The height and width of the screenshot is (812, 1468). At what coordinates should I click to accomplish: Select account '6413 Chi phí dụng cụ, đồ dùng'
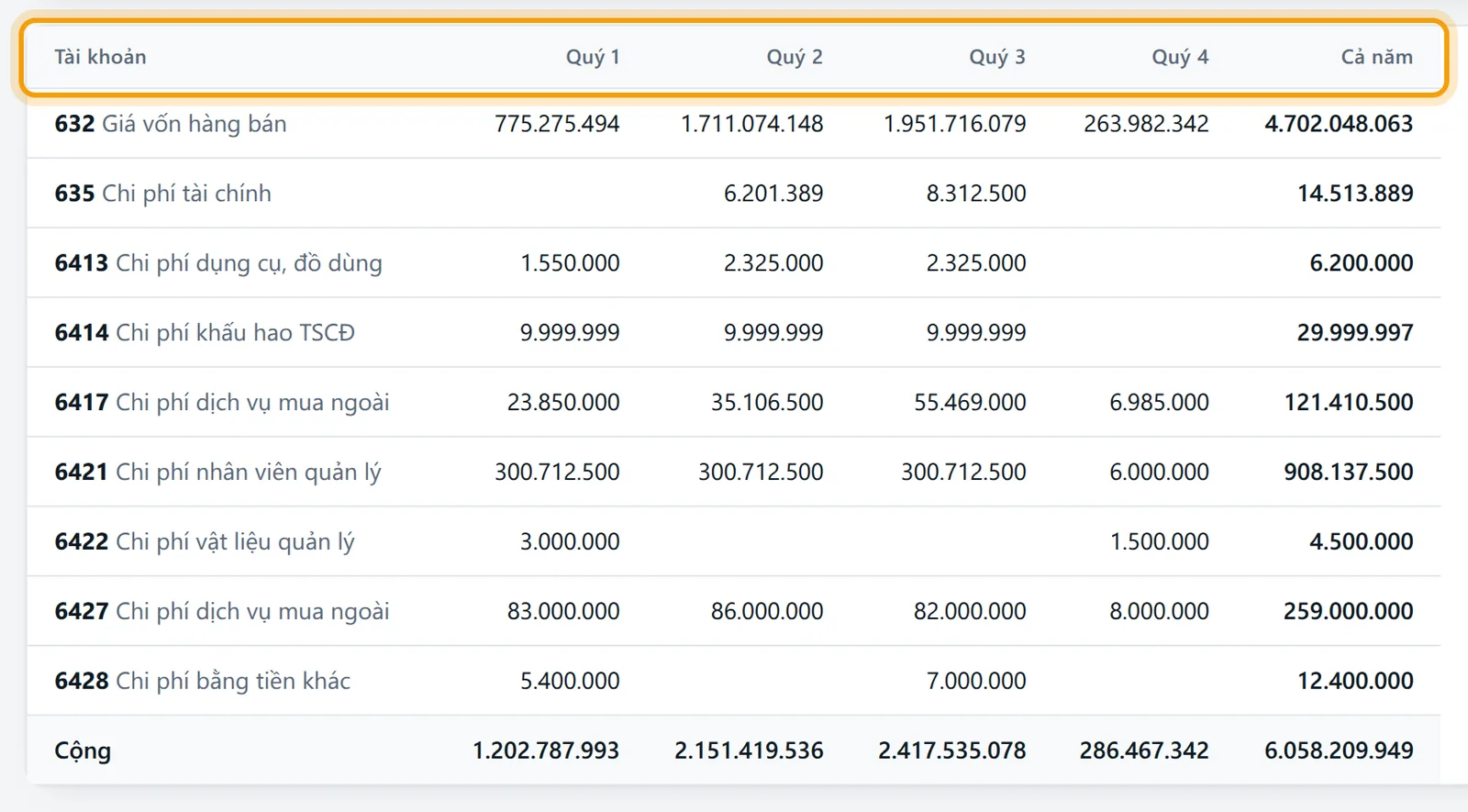(x=218, y=263)
